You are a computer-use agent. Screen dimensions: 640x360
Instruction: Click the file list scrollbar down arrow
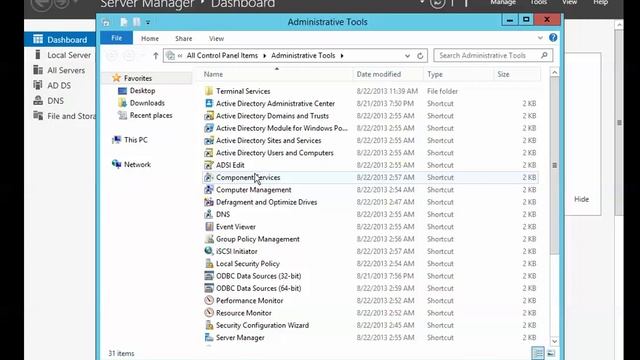coord(554,341)
